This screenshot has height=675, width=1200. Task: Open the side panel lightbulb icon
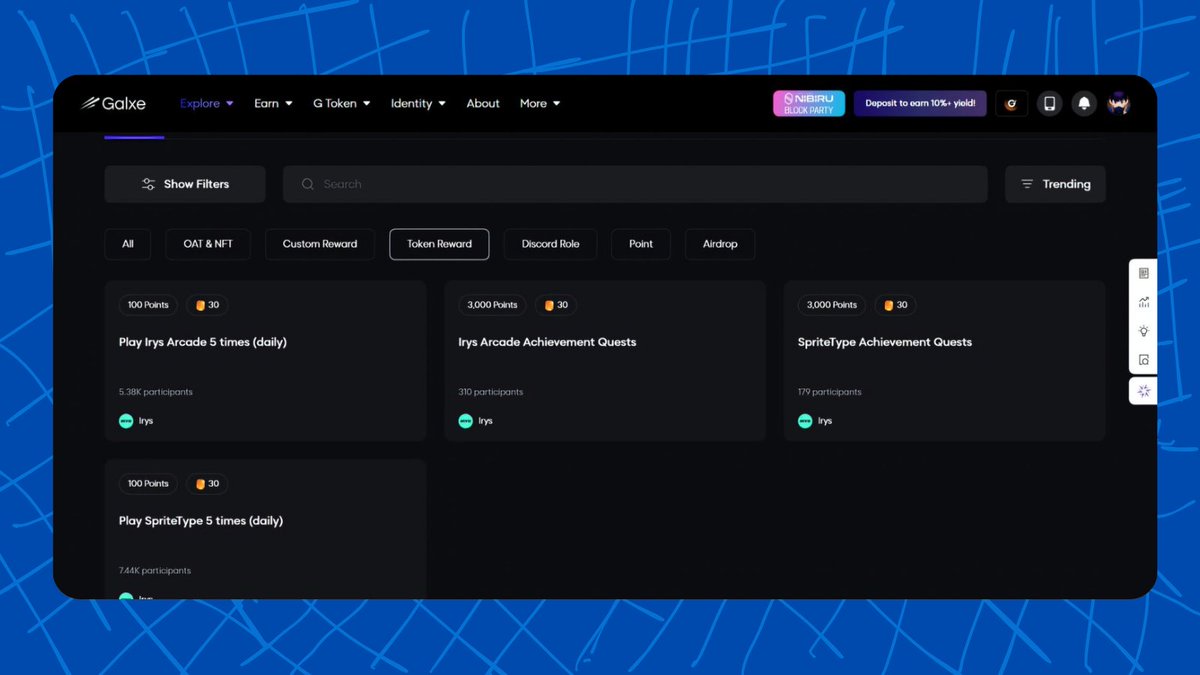[1144, 331]
